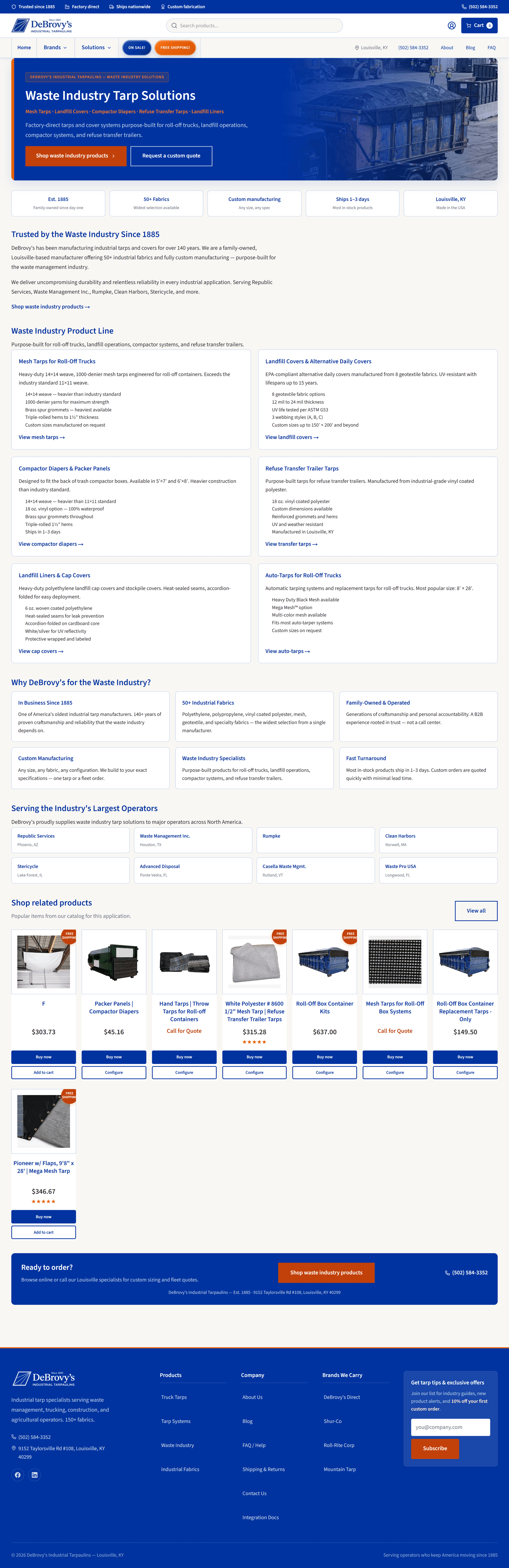Add the $303.73 product to cart
The width and height of the screenshot is (509, 1568).
(44, 1072)
